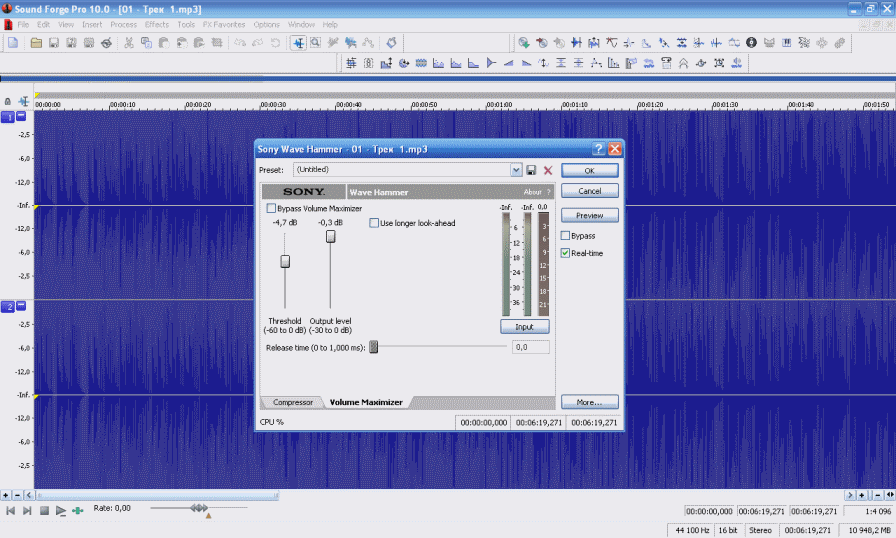Click the Cut scissors icon
This screenshot has width=896, height=538.
tap(129, 43)
